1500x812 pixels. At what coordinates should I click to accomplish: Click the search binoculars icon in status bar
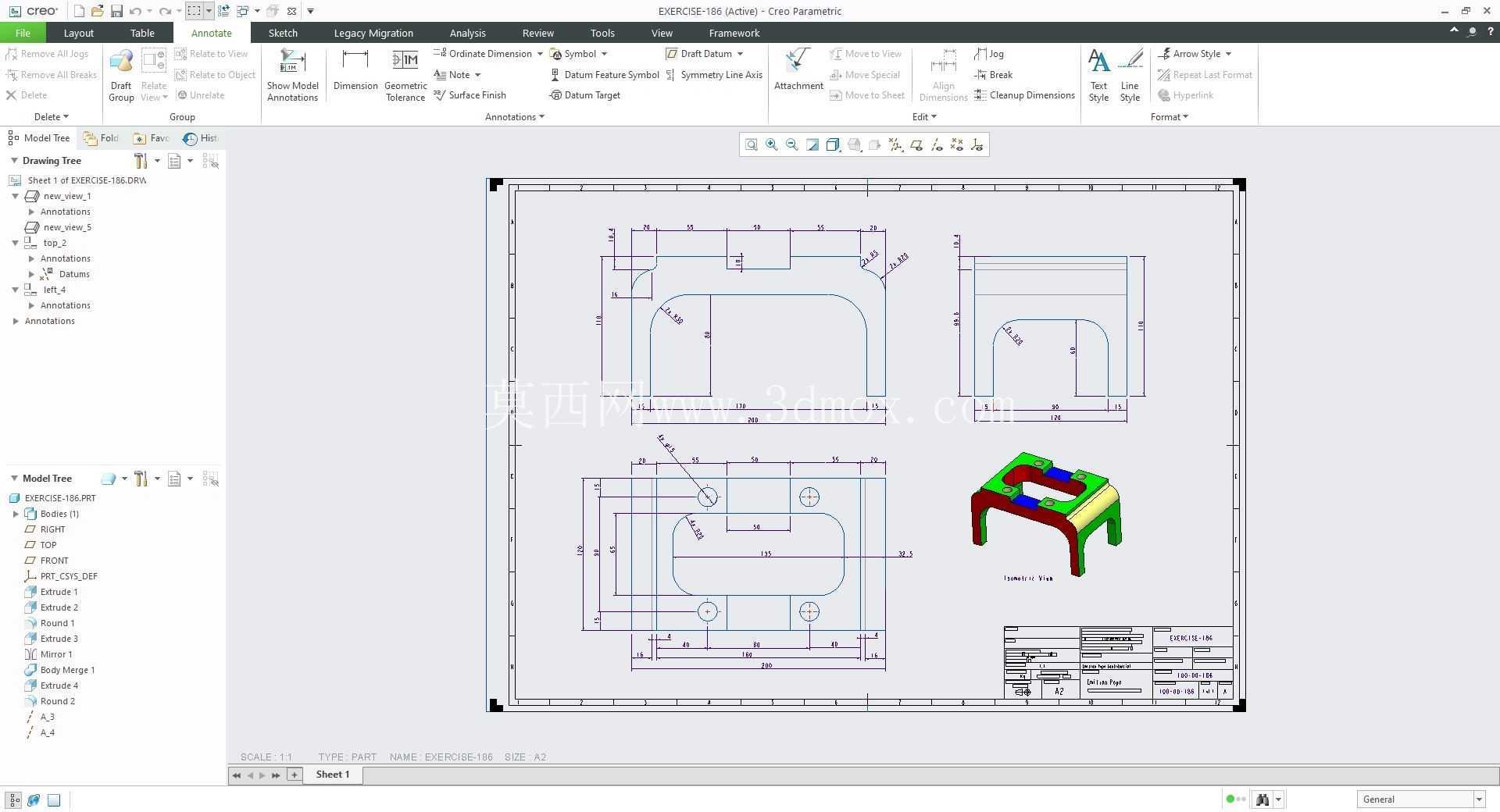pos(1262,800)
